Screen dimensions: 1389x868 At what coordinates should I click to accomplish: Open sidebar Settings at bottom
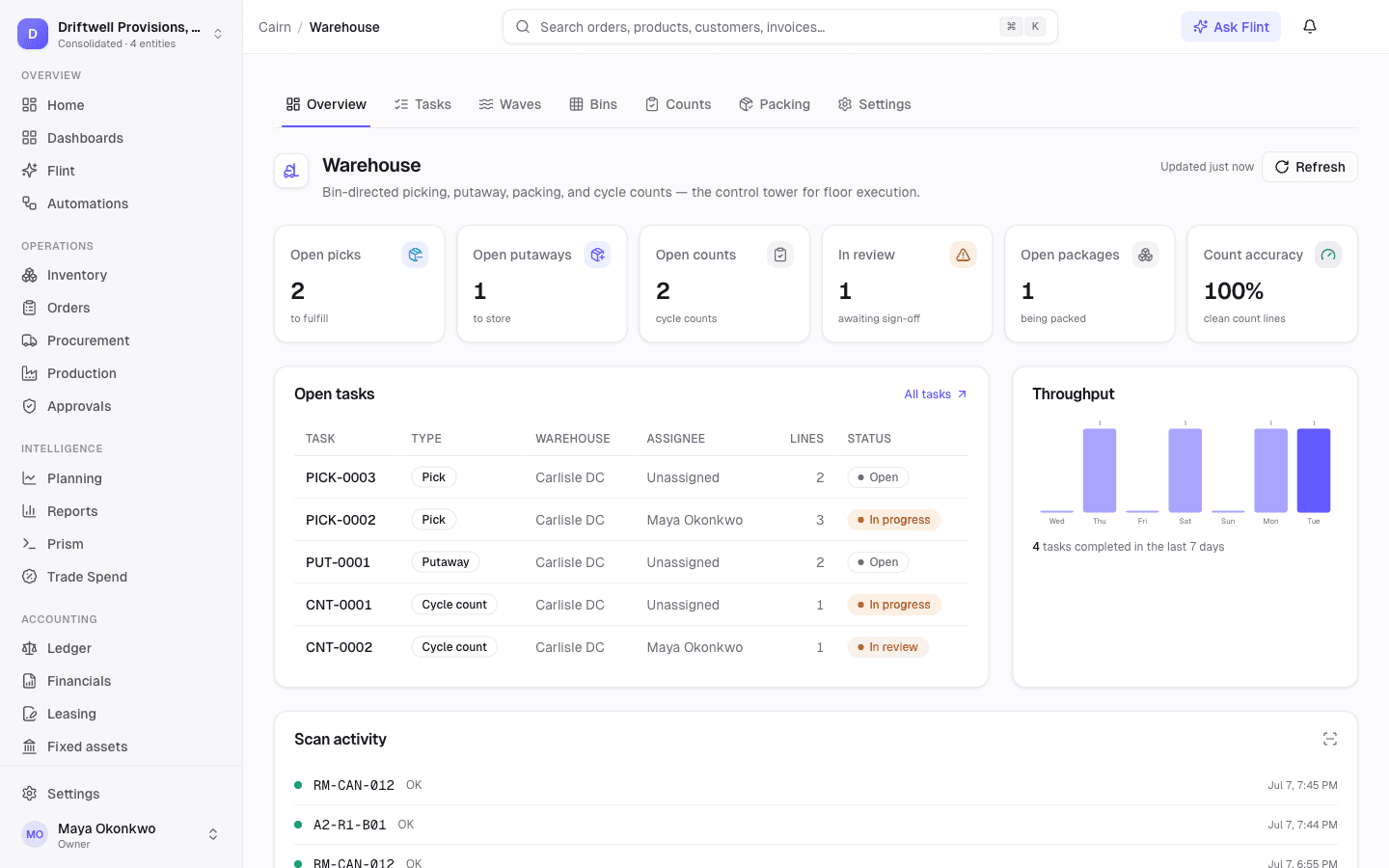(121, 794)
